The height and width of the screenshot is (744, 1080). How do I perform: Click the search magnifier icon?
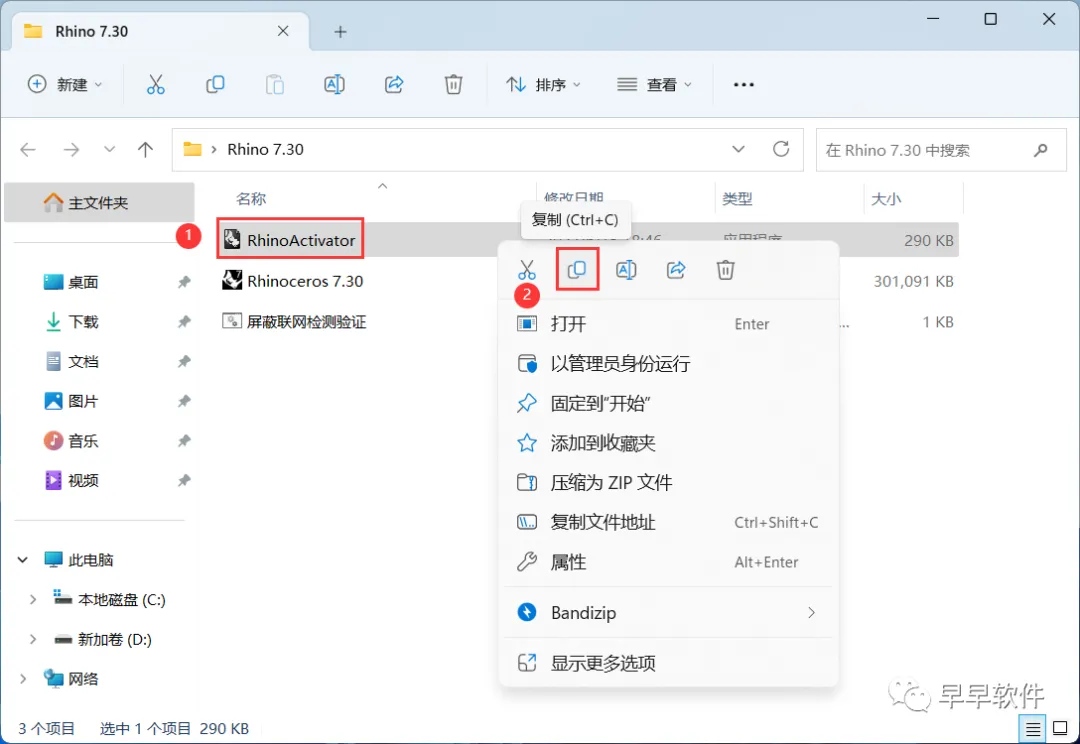coord(1041,149)
